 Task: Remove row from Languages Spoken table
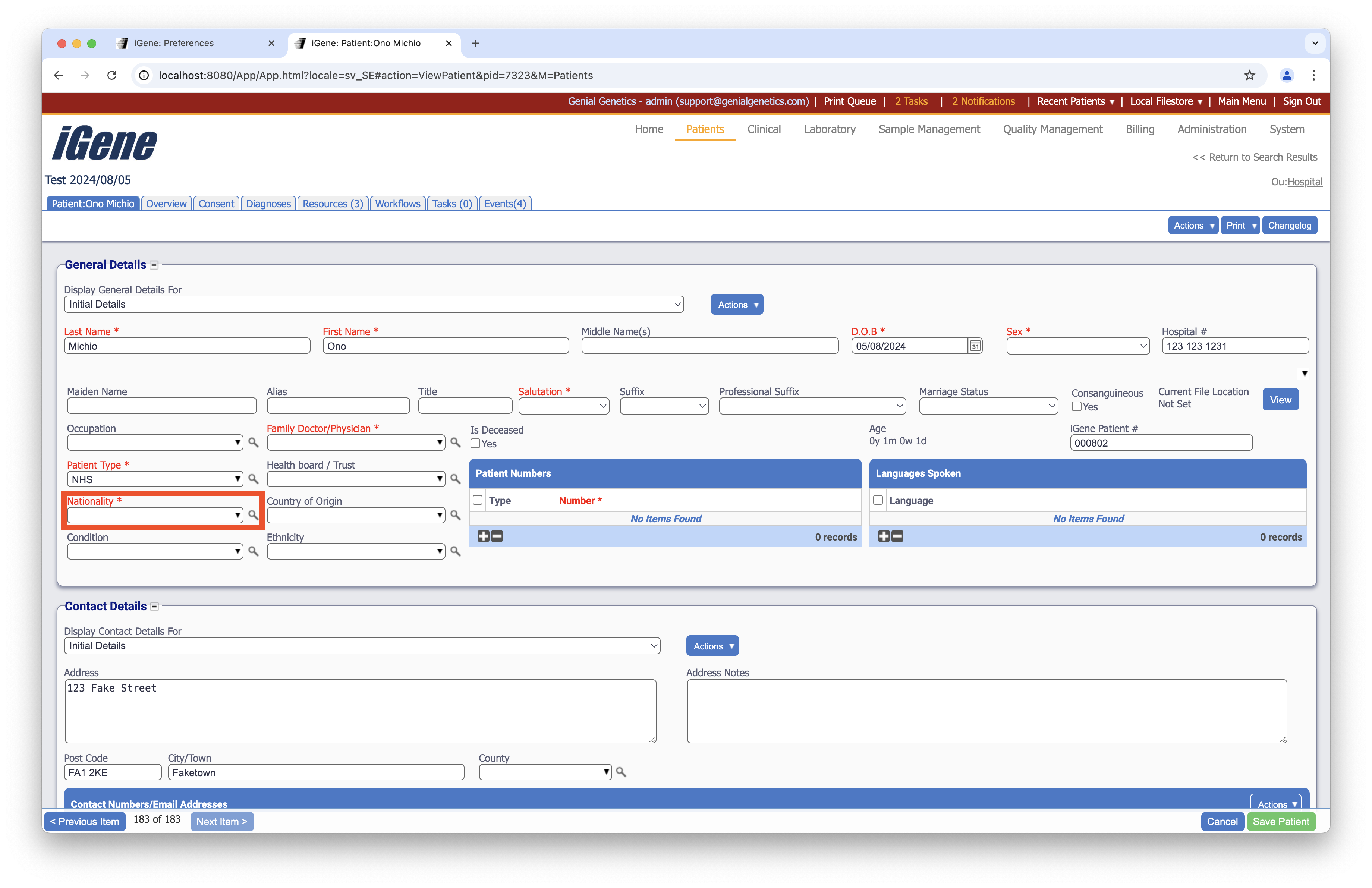pos(897,536)
